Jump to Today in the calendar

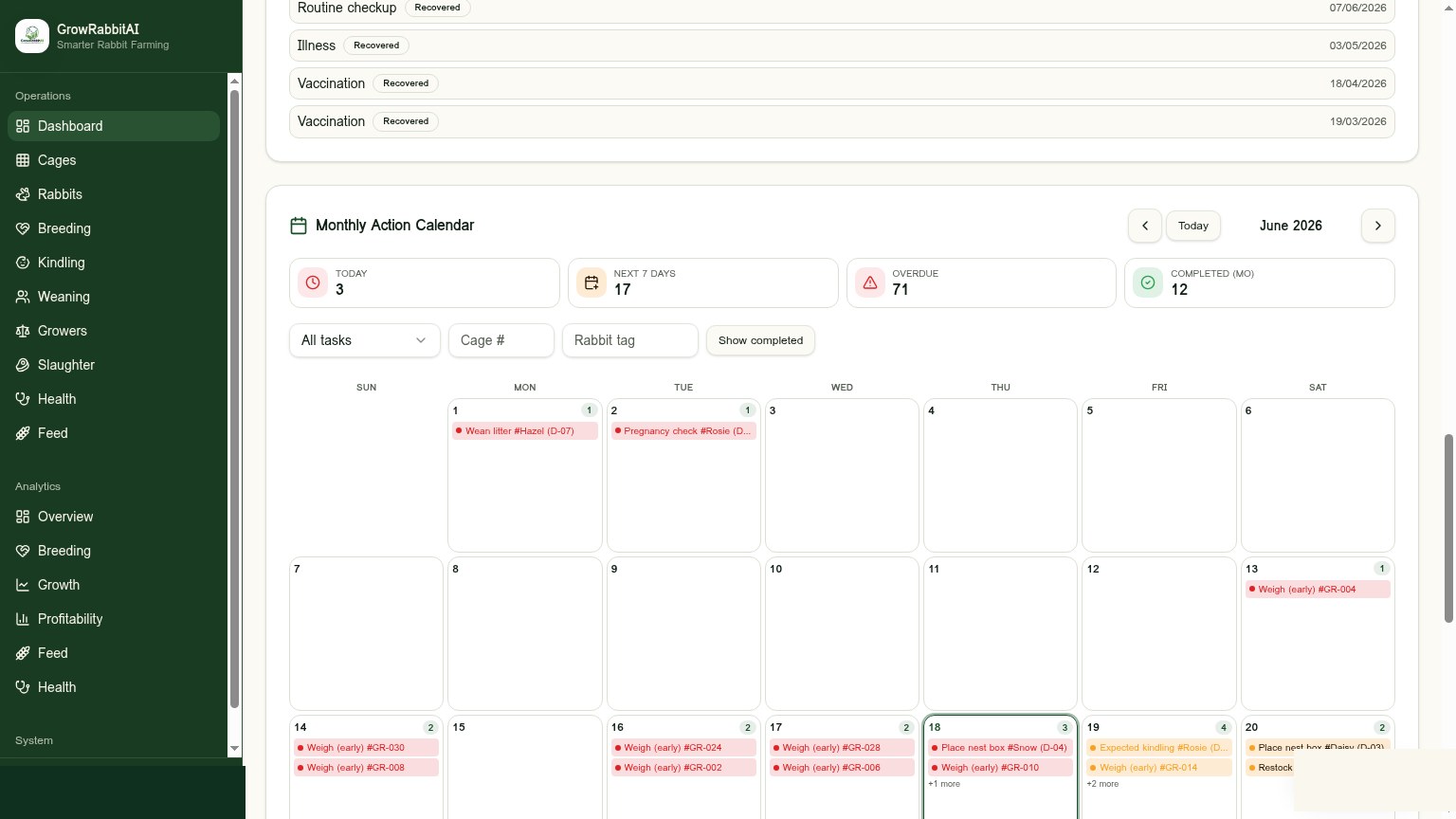(x=1193, y=226)
